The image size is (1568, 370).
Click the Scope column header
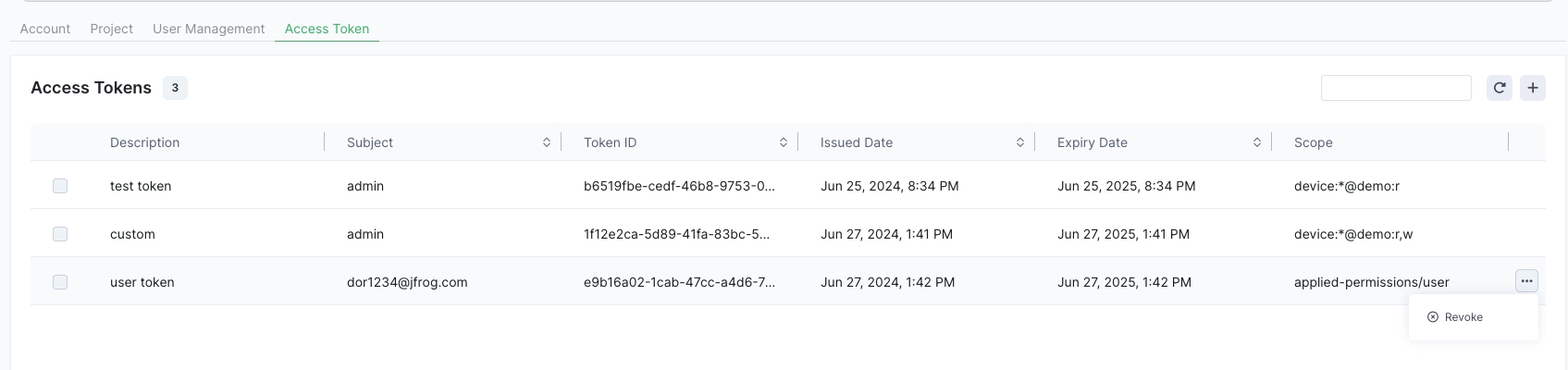(1314, 142)
